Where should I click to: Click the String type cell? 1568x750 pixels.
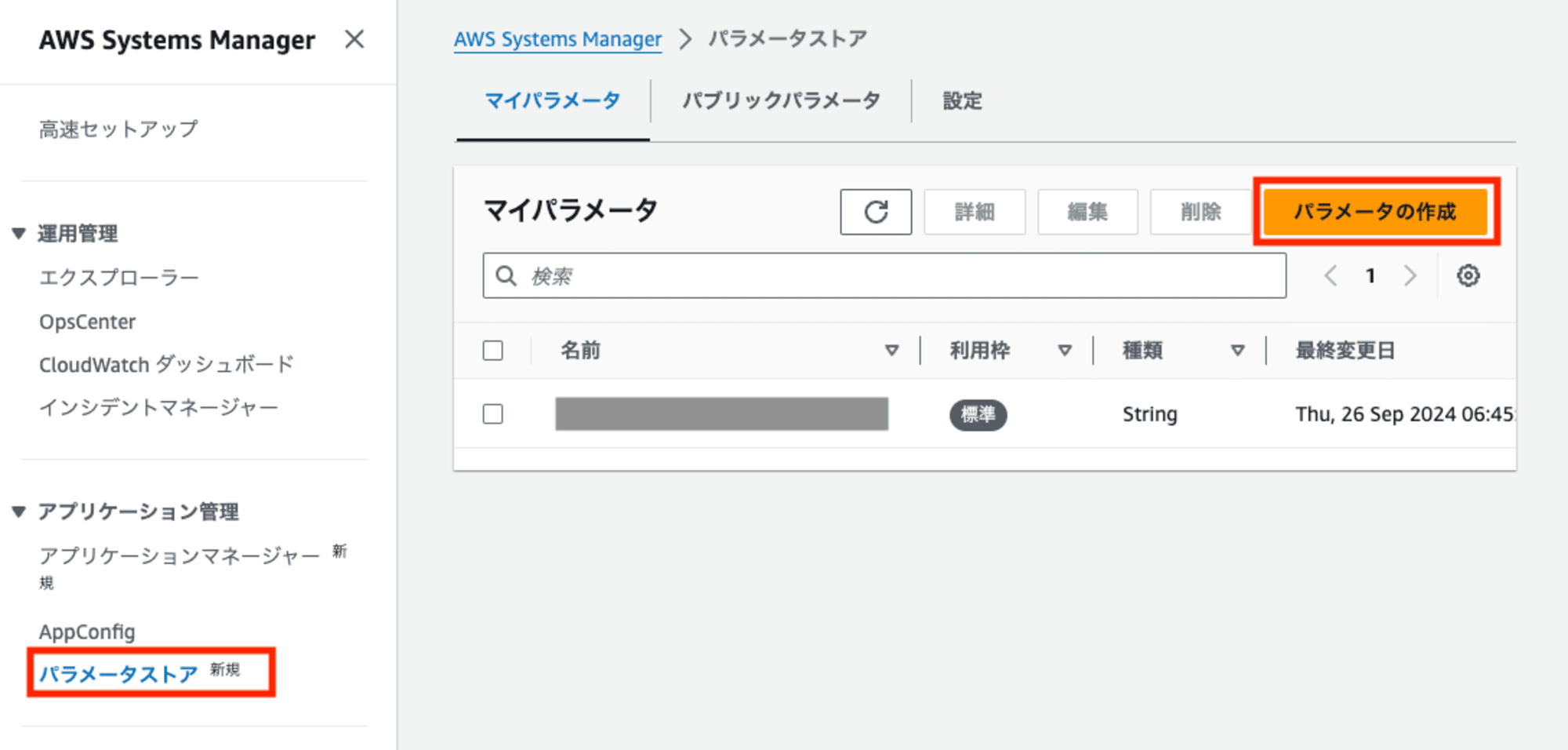[1149, 414]
